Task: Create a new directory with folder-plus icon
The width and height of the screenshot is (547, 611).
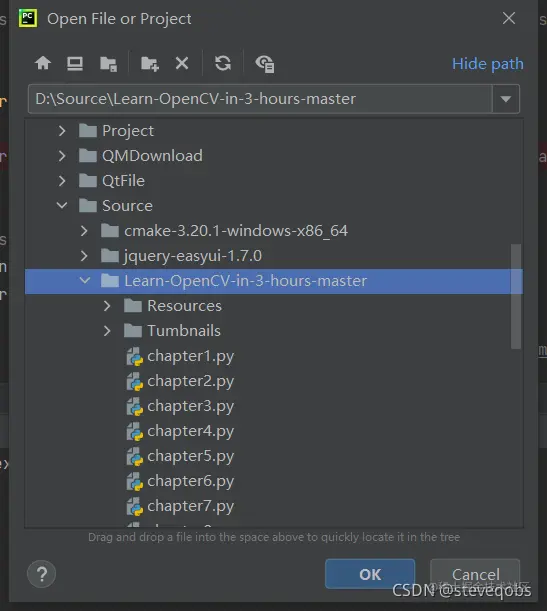Action: coord(150,64)
